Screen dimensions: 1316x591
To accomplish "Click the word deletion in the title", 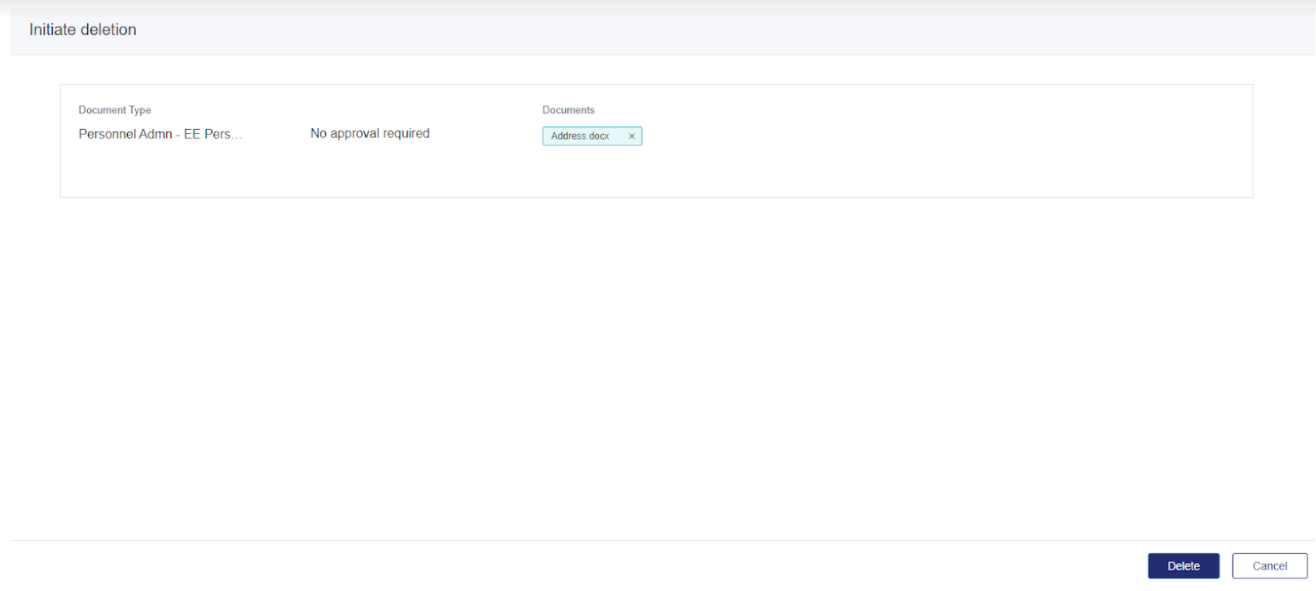I will click(108, 30).
